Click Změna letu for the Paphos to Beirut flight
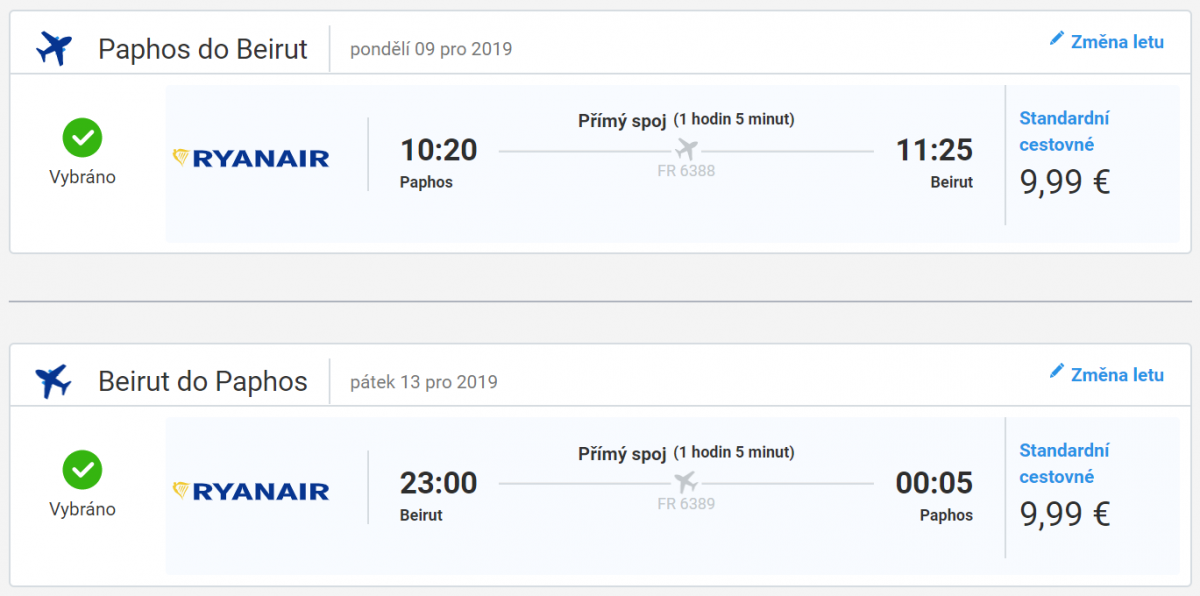This screenshot has height=596, width=1200. (1117, 42)
